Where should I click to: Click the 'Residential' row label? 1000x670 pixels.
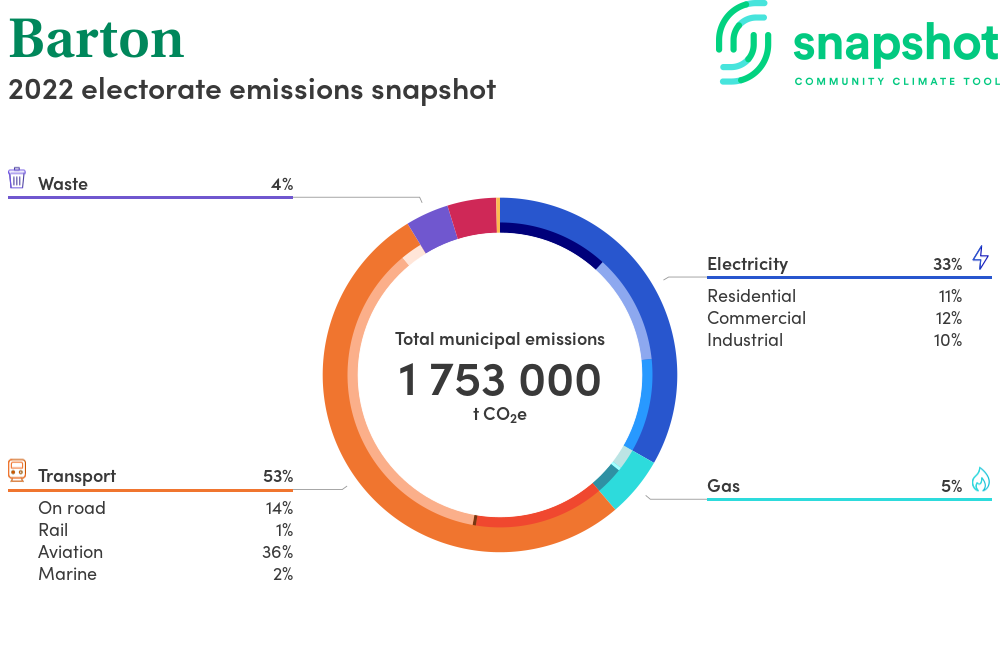751,296
